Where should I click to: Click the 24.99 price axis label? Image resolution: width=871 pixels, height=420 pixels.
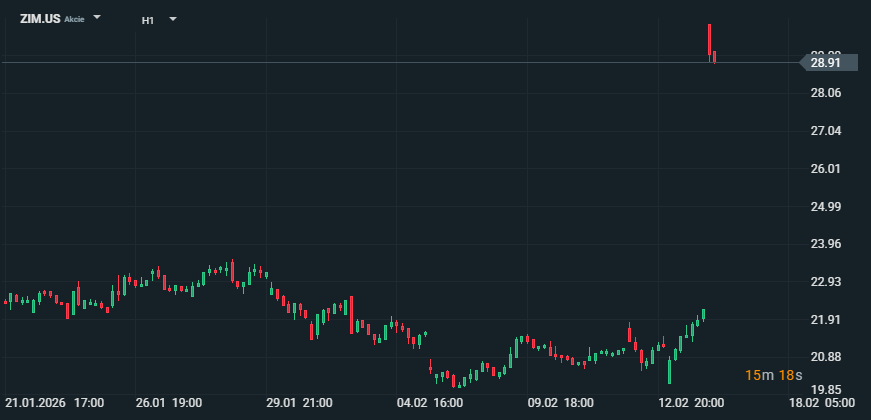825,207
